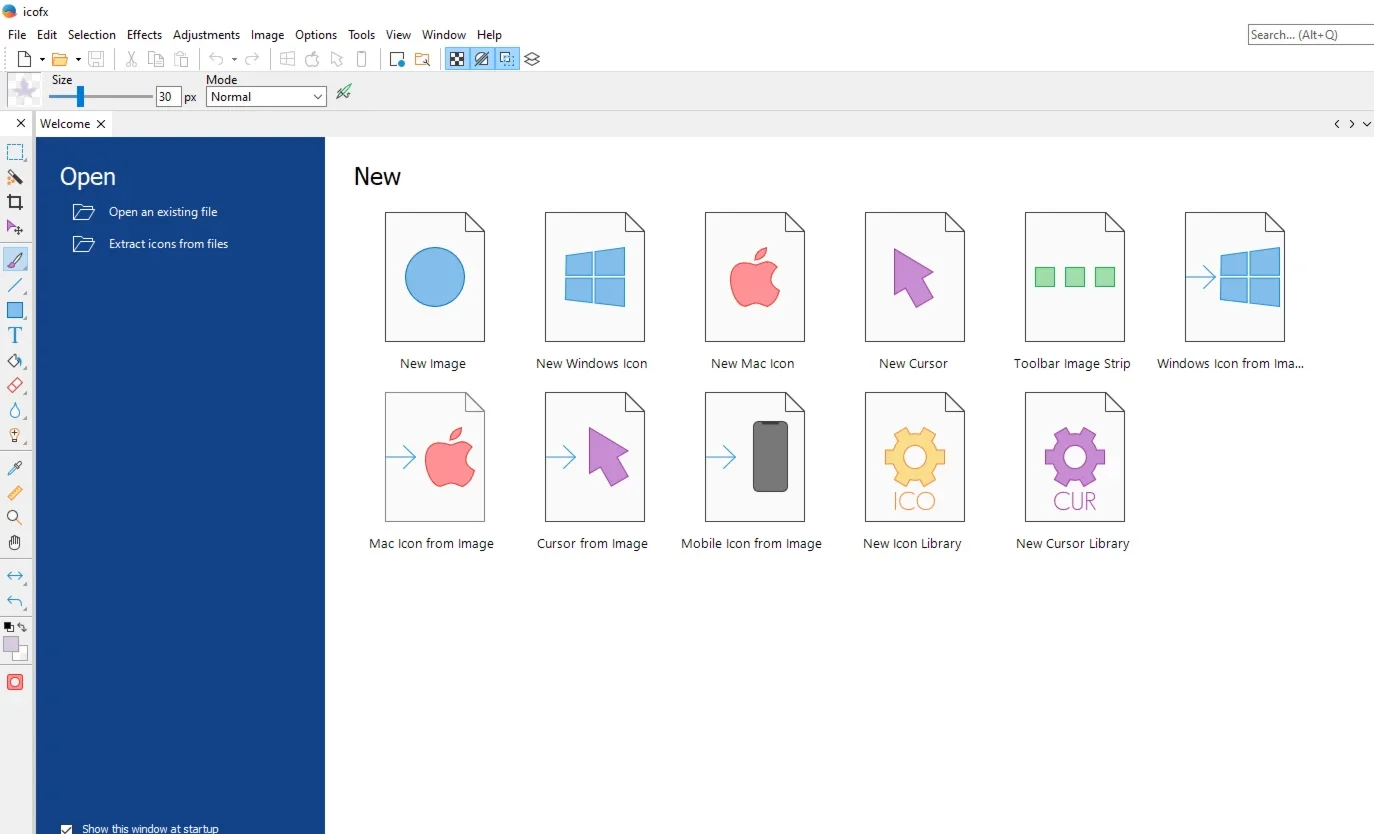Click the Open folder toolbar icon
Viewport: 1374px width, 834px height.
60,59
